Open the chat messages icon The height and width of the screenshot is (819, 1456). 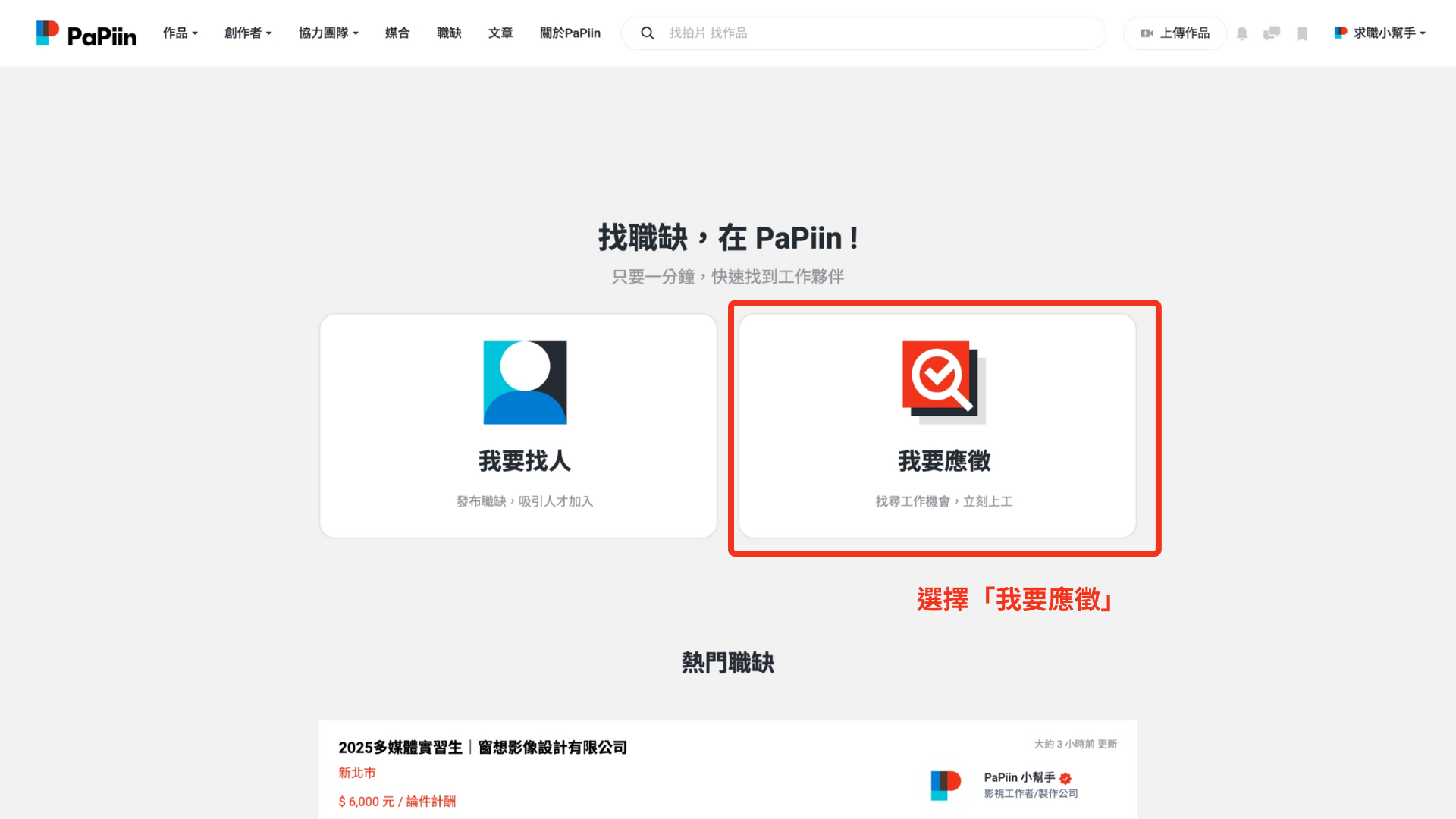pyautogui.click(x=1272, y=33)
